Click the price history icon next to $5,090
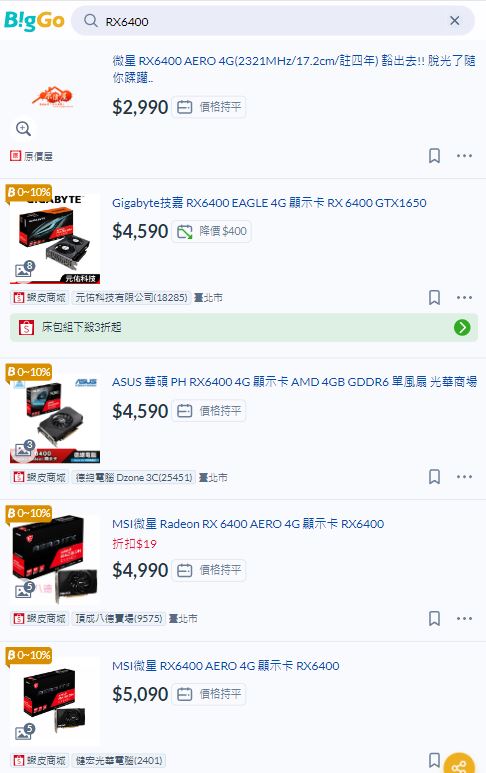 tap(184, 694)
